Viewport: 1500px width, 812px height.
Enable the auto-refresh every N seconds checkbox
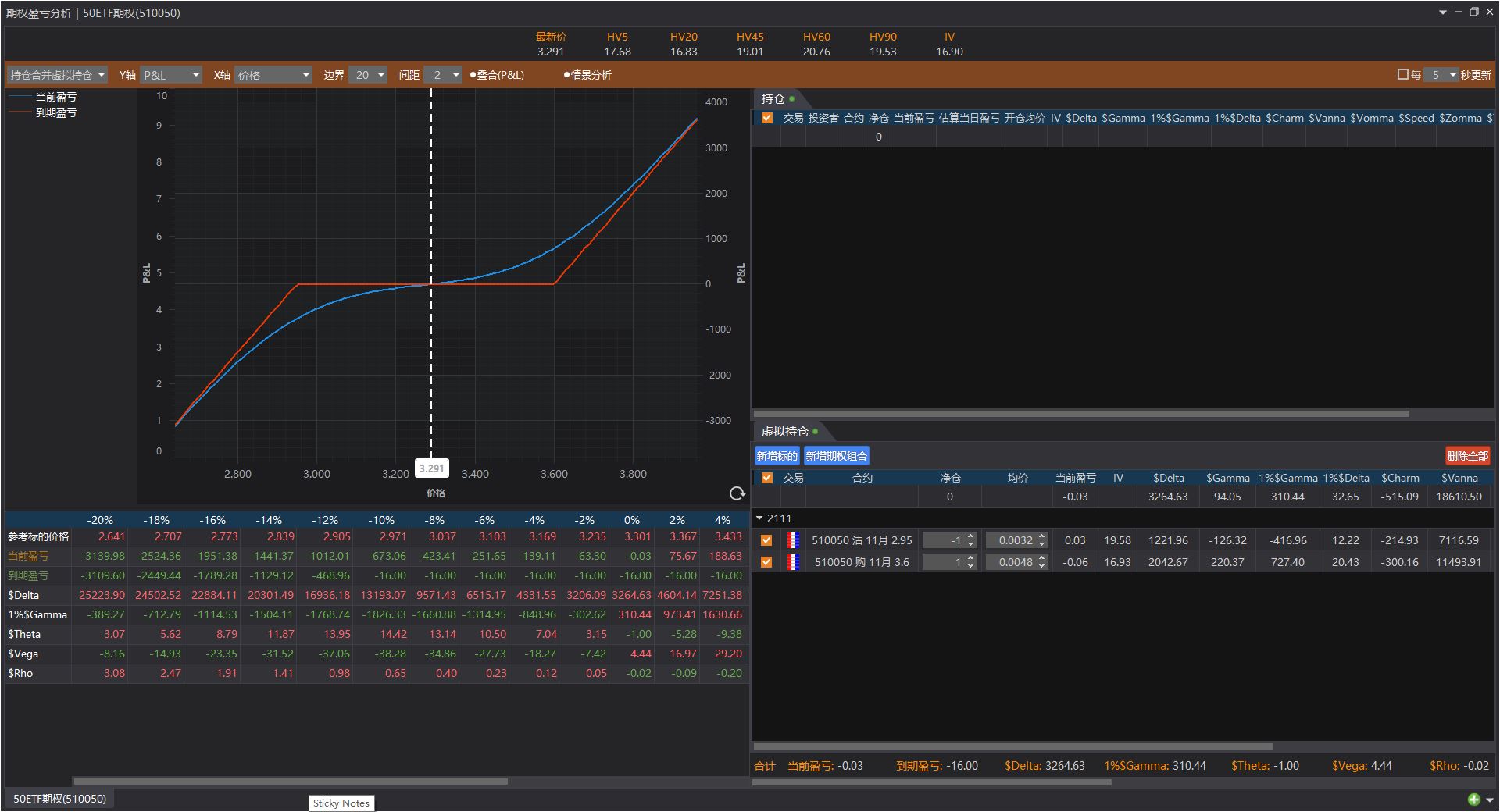(1402, 75)
